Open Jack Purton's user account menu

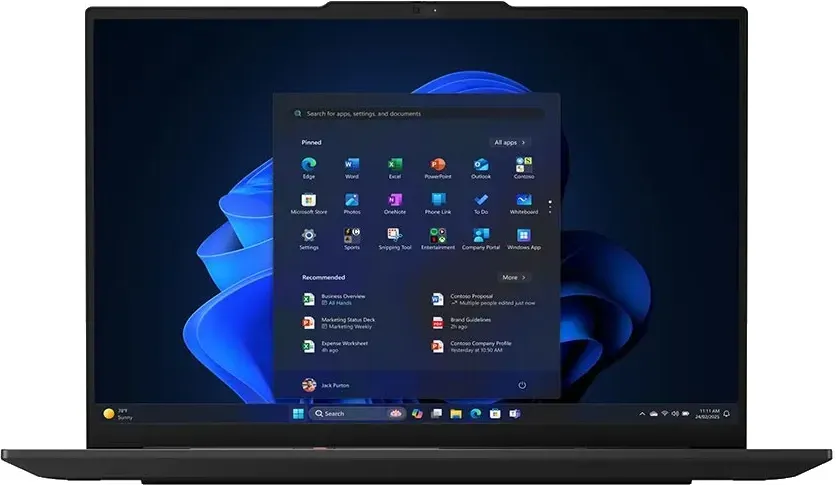(x=326, y=385)
